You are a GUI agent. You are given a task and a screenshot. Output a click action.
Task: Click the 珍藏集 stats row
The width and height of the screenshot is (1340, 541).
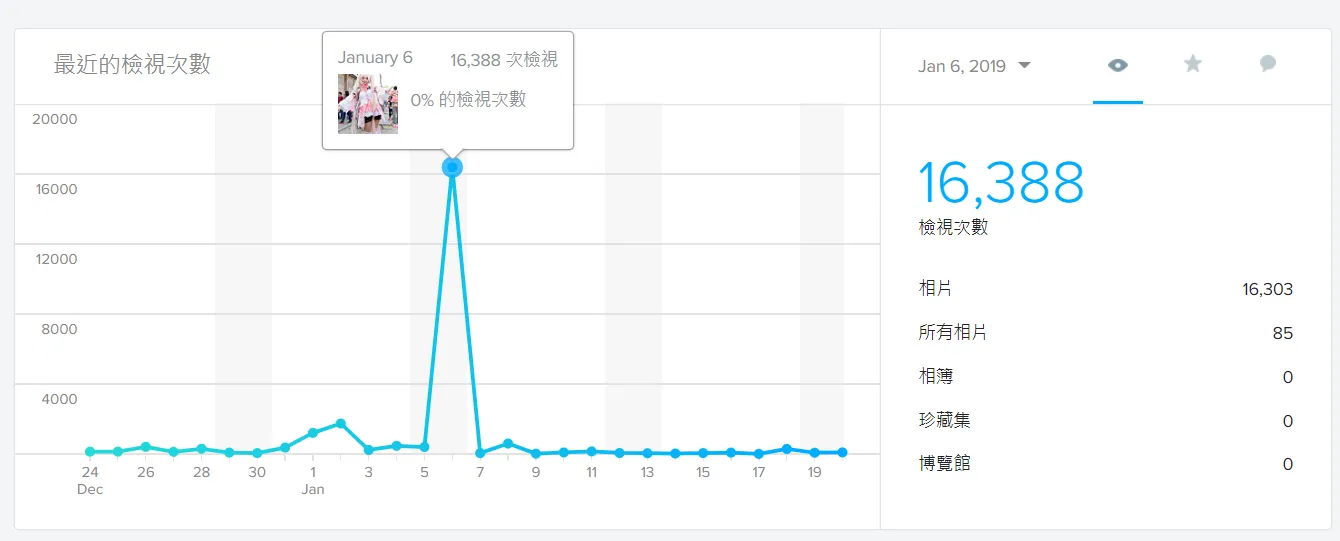[x=1105, y=421]
